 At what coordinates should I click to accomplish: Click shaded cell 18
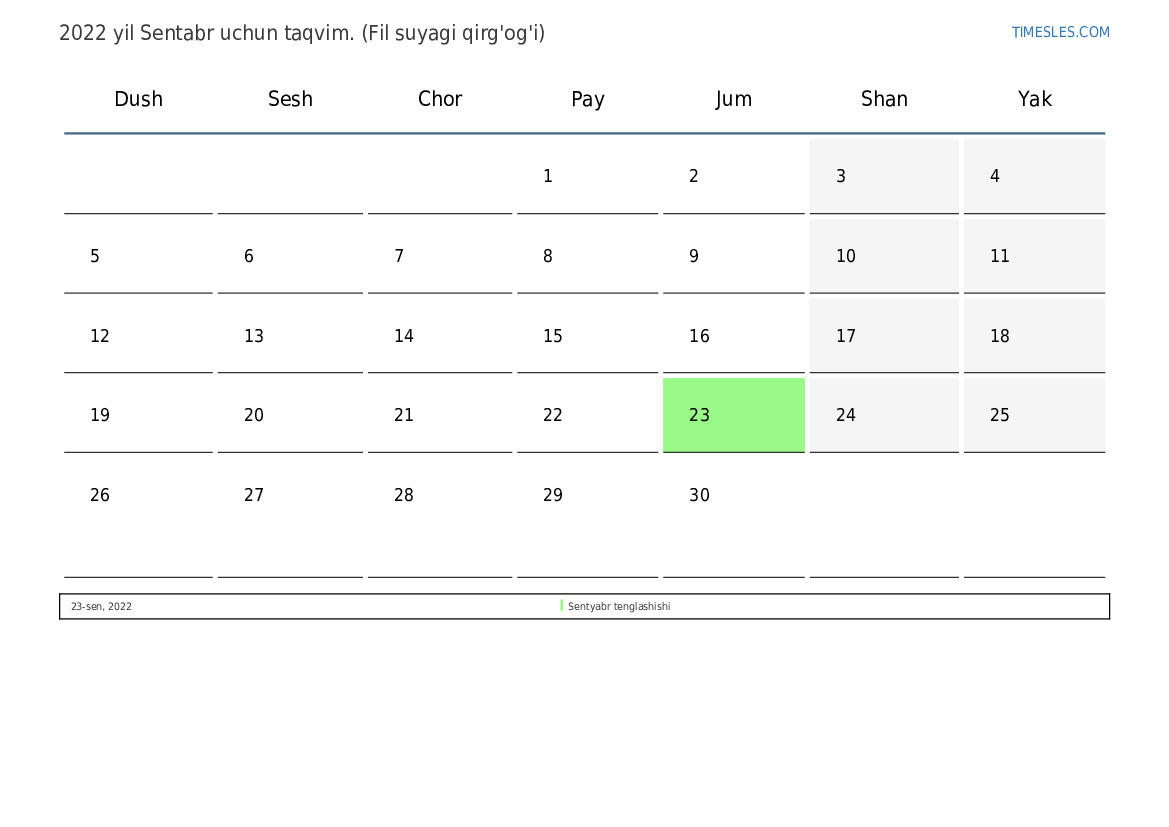pos(1035,336)
